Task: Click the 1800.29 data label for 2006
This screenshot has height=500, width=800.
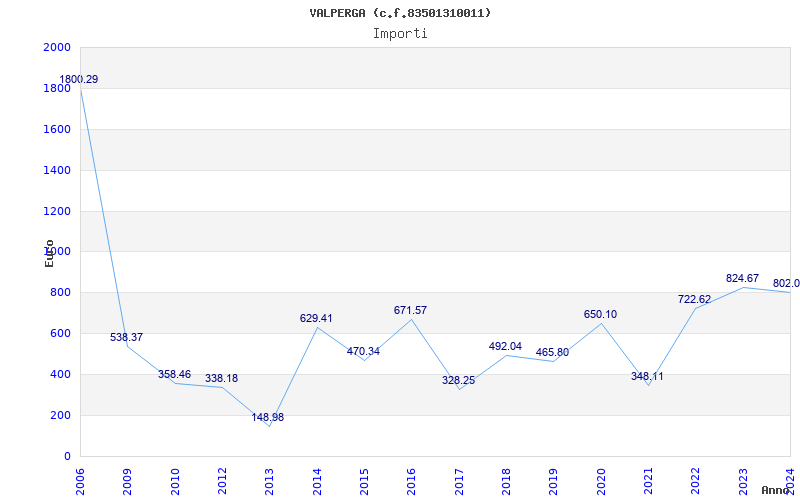Action: click(79, 80)
